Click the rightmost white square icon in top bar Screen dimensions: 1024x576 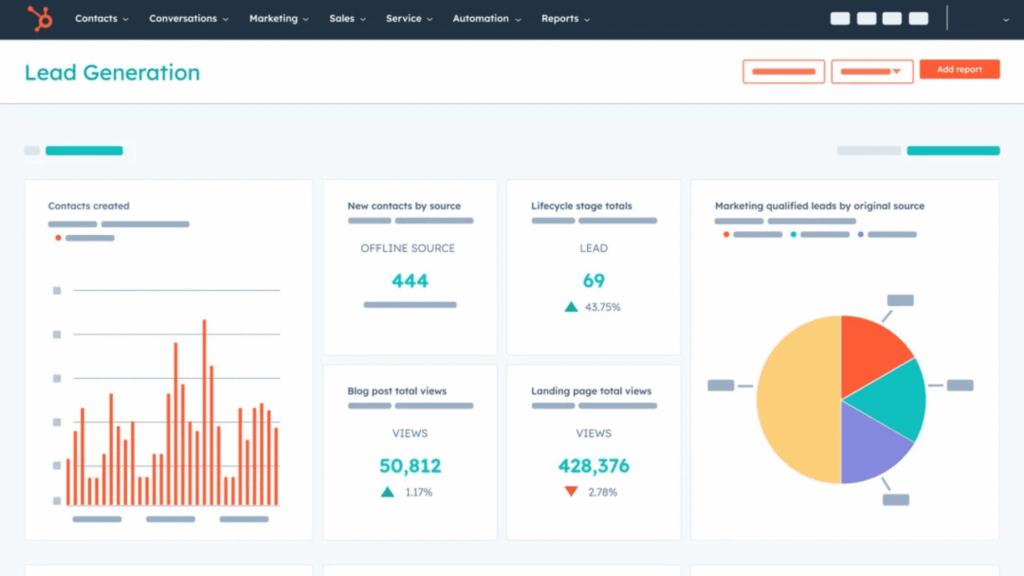click(x=918, y=18)
